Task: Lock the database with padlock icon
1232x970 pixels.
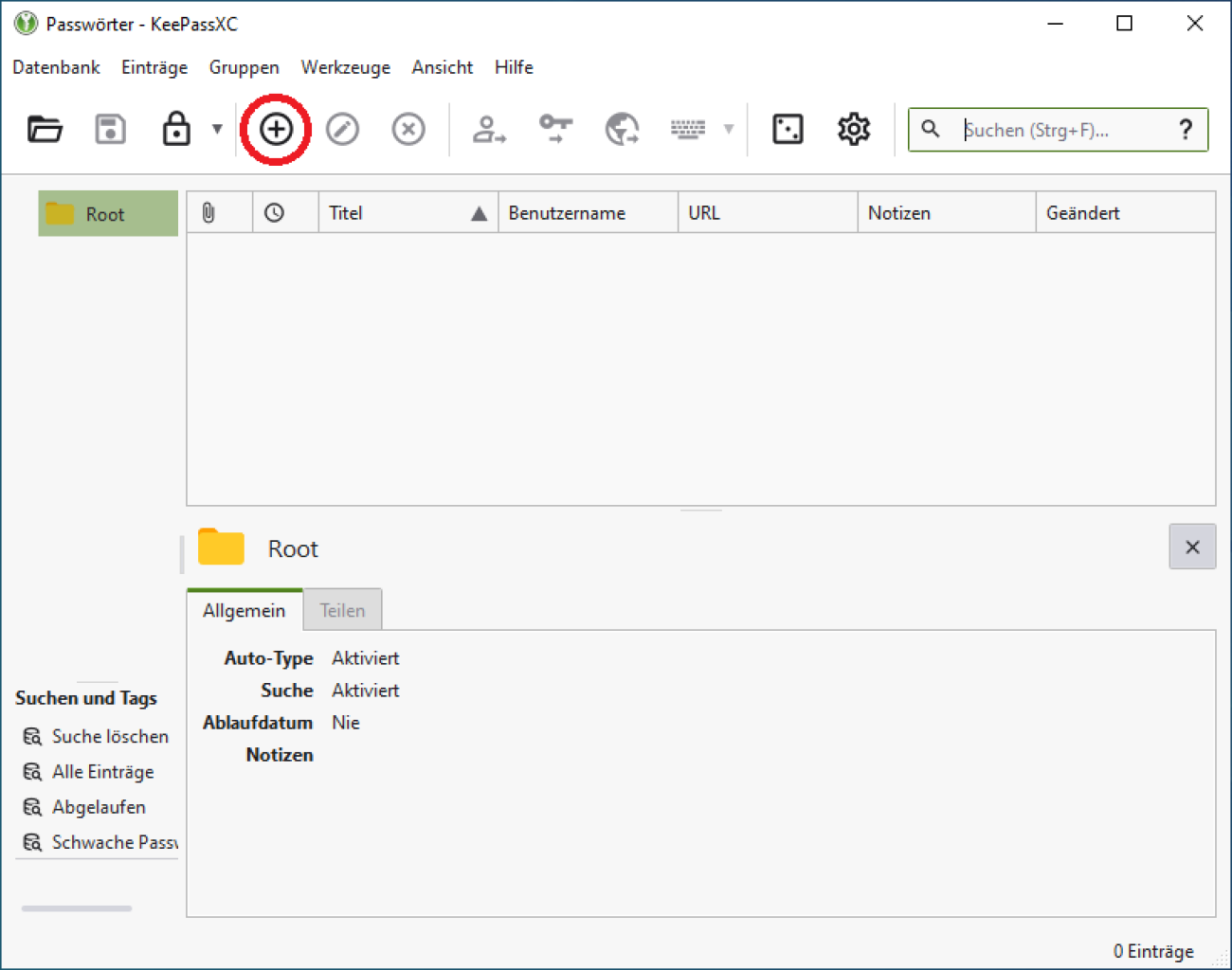Action: point(176,129)
